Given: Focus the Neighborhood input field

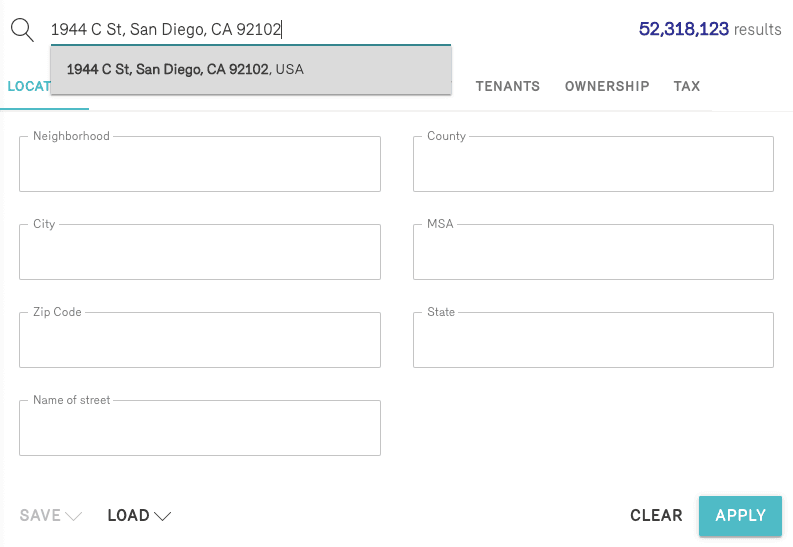Looking at the screenshot, I should [200, 165].
